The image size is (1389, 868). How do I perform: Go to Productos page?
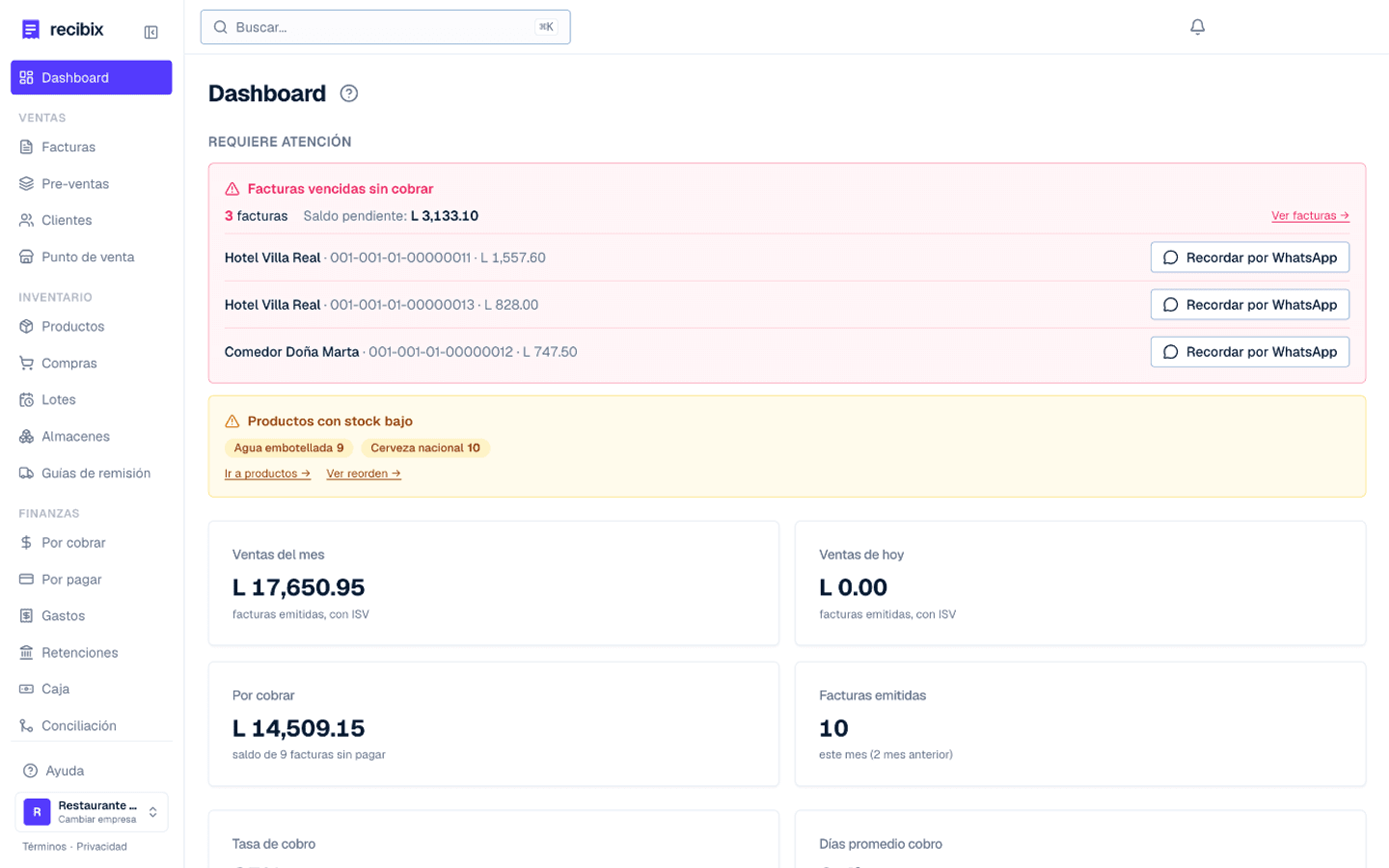click(92, 326)
